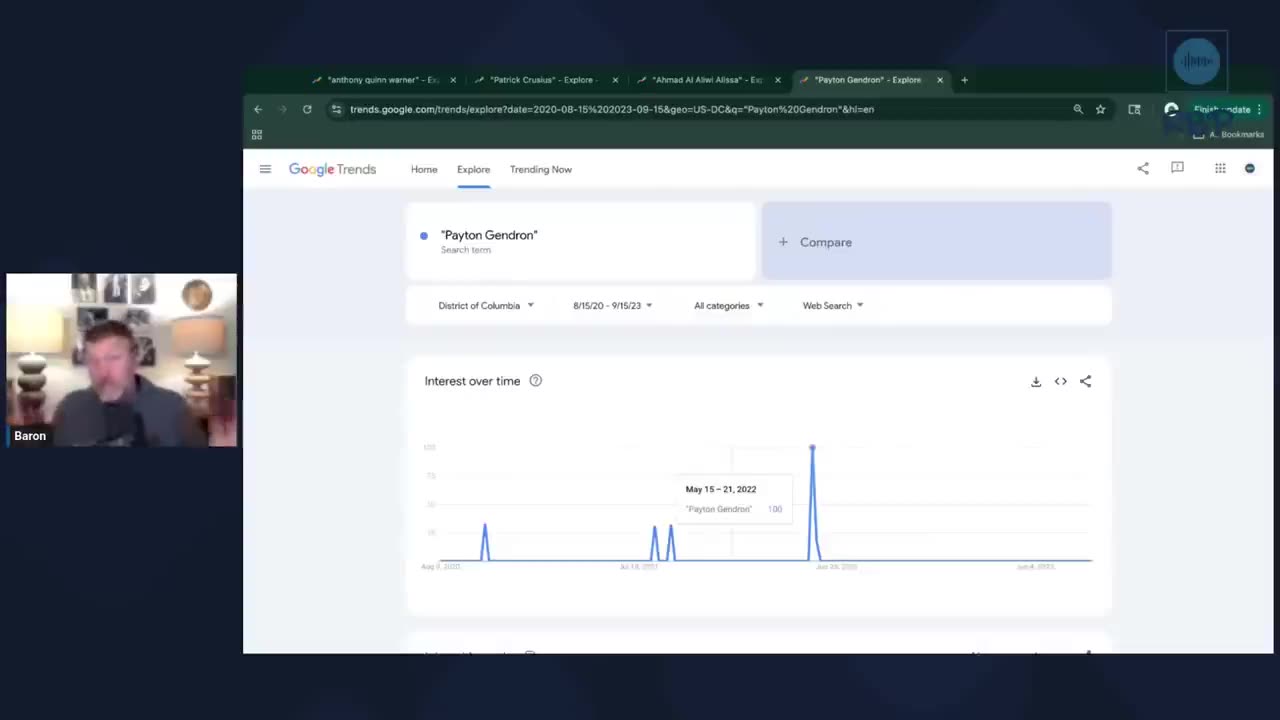
Task: Switch to the "Patrick Crusius" tab
Action: (545, 80)
